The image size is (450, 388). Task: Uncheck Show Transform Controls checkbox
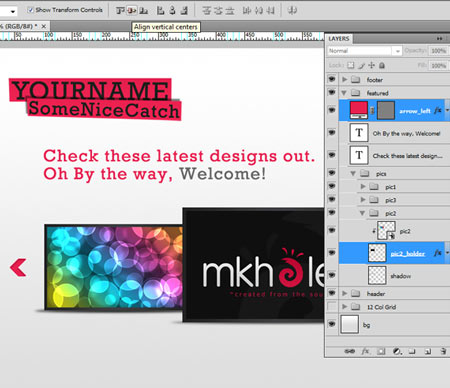(30, 10)
